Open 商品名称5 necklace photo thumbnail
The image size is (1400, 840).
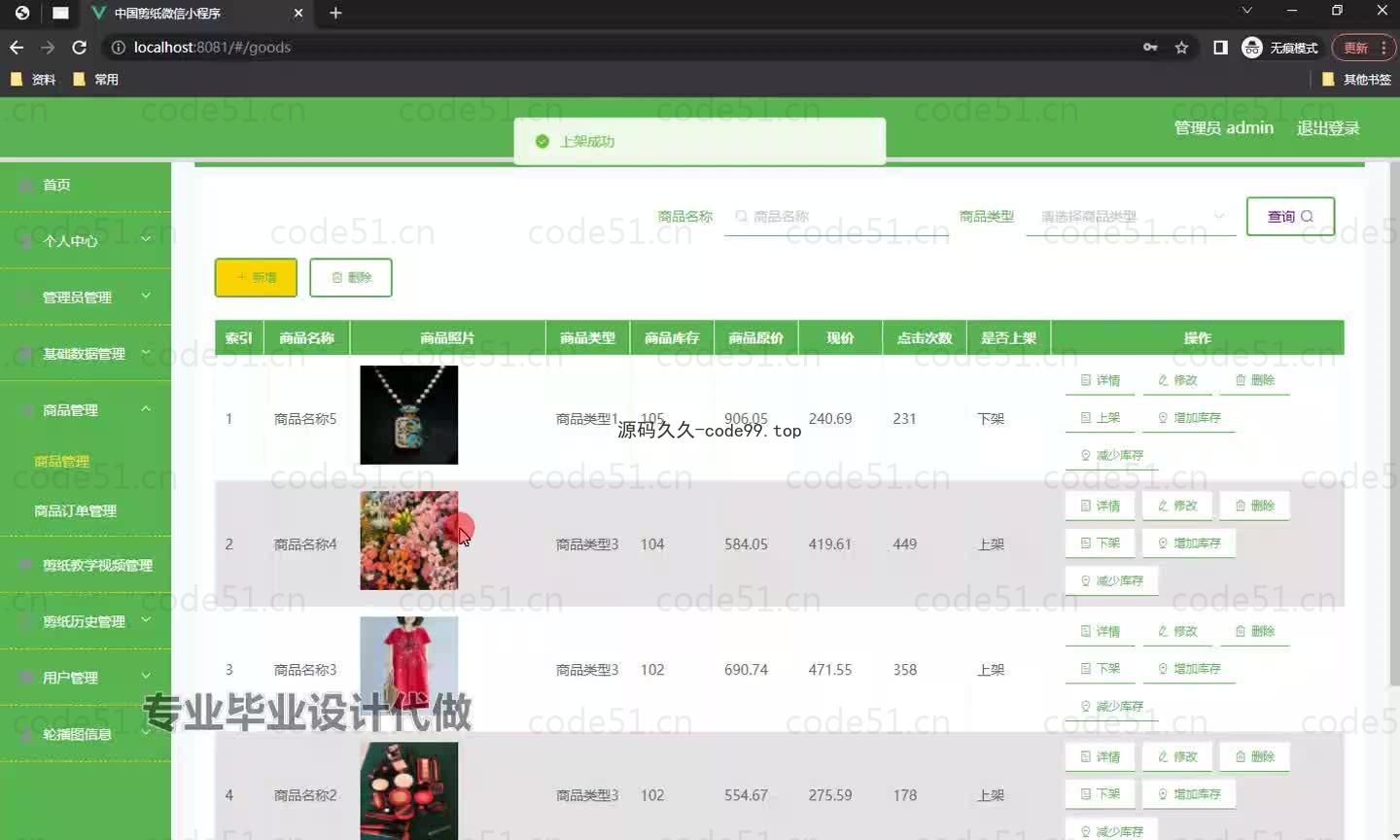pos(409,415)
